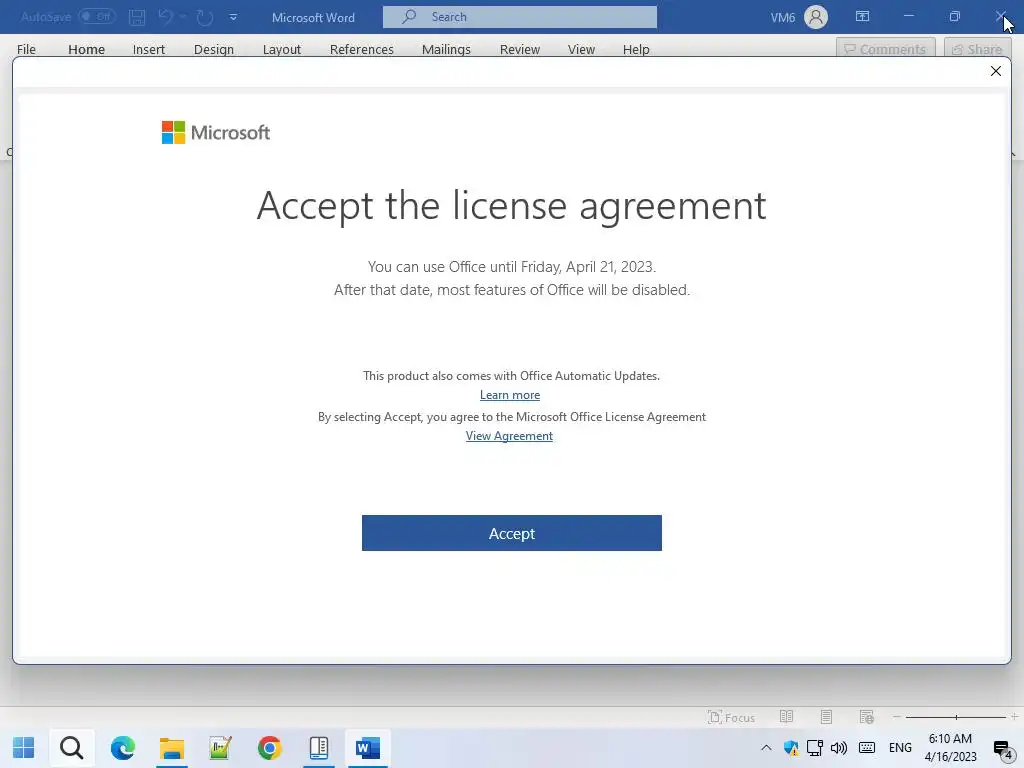
Task: Click the zoom in plus icon
Action: pos(1014,717)
